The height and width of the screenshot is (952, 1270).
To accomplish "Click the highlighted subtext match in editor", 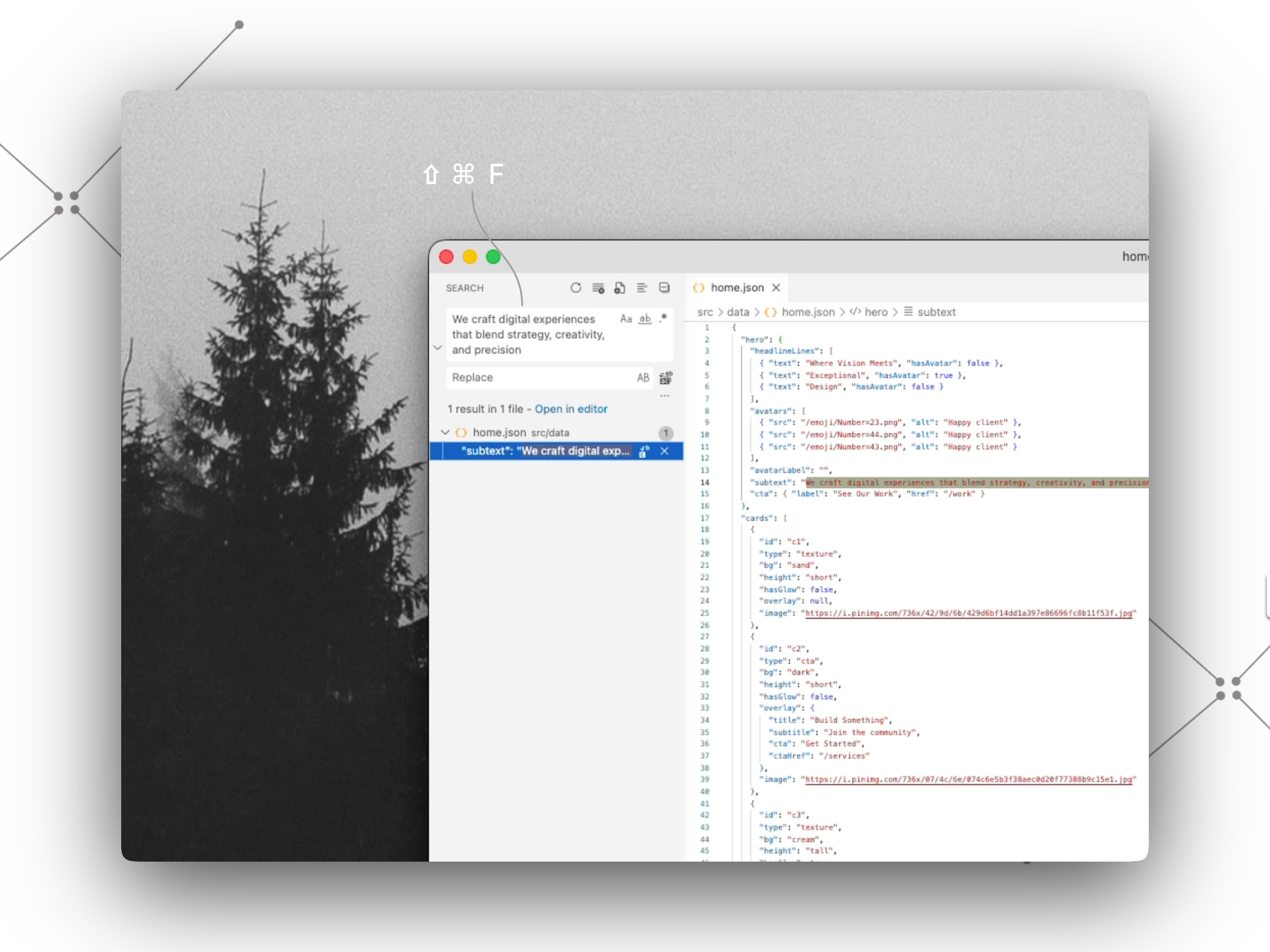I will tap(977, 482).
